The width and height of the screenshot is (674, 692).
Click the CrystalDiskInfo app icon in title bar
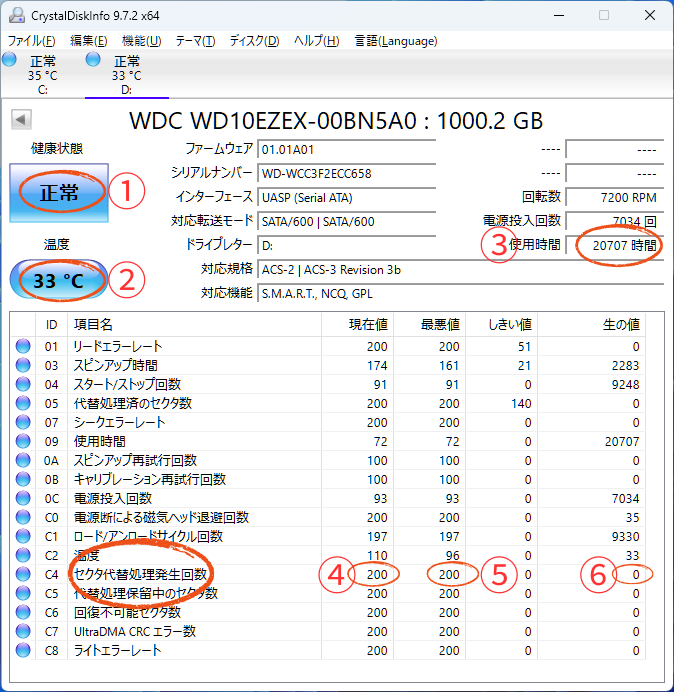click(x=14, y=16)
